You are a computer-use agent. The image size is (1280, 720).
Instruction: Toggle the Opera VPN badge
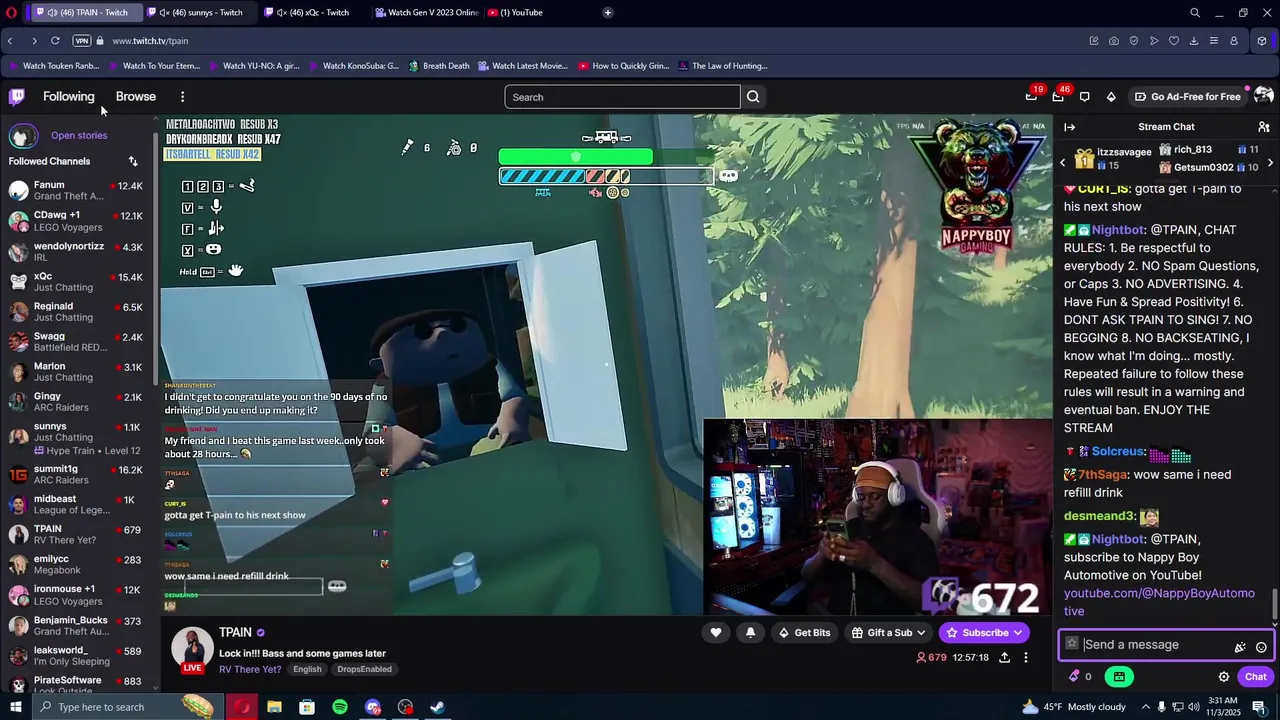click(x=82, y=41)
